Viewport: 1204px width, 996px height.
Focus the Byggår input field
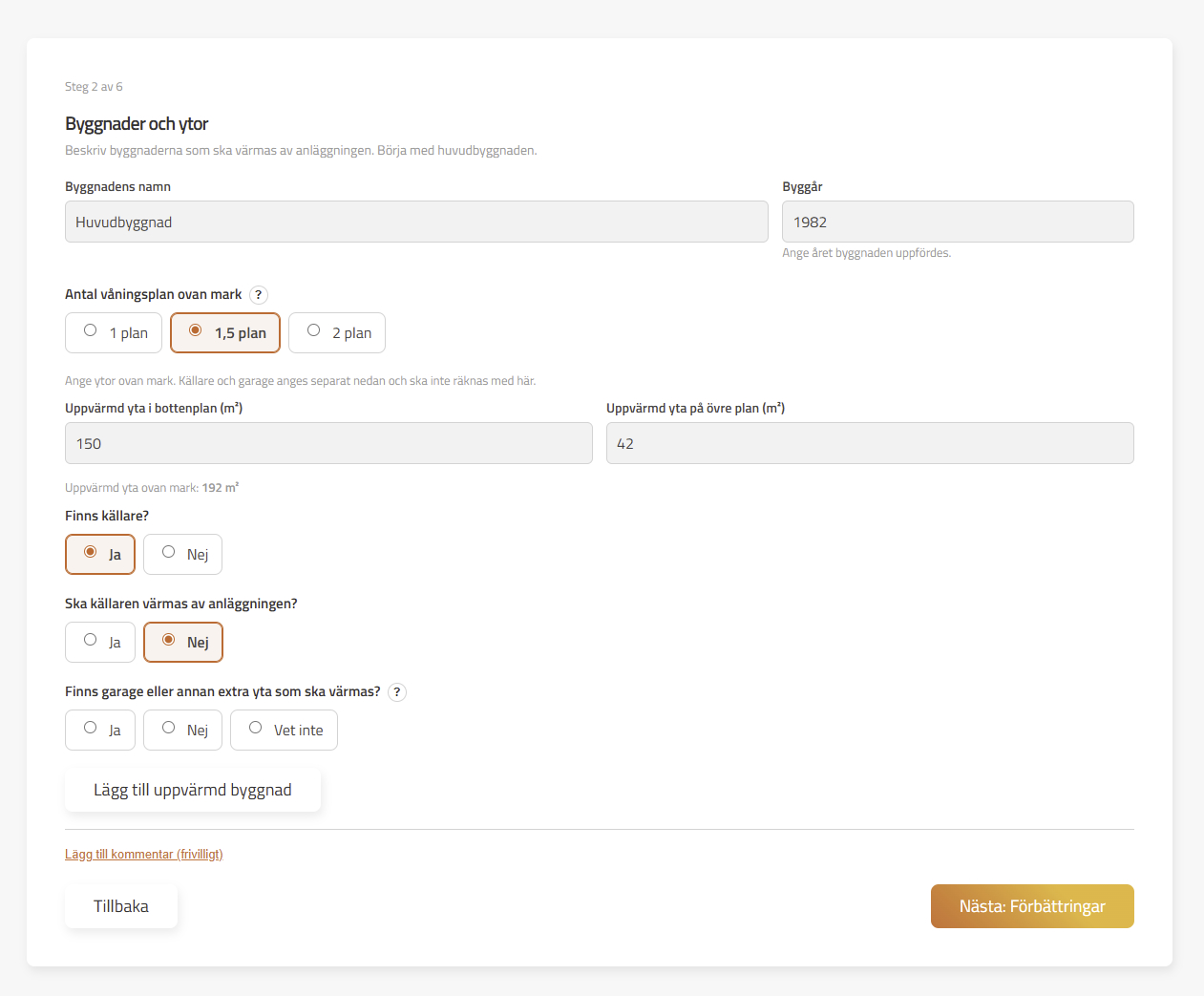958,222
